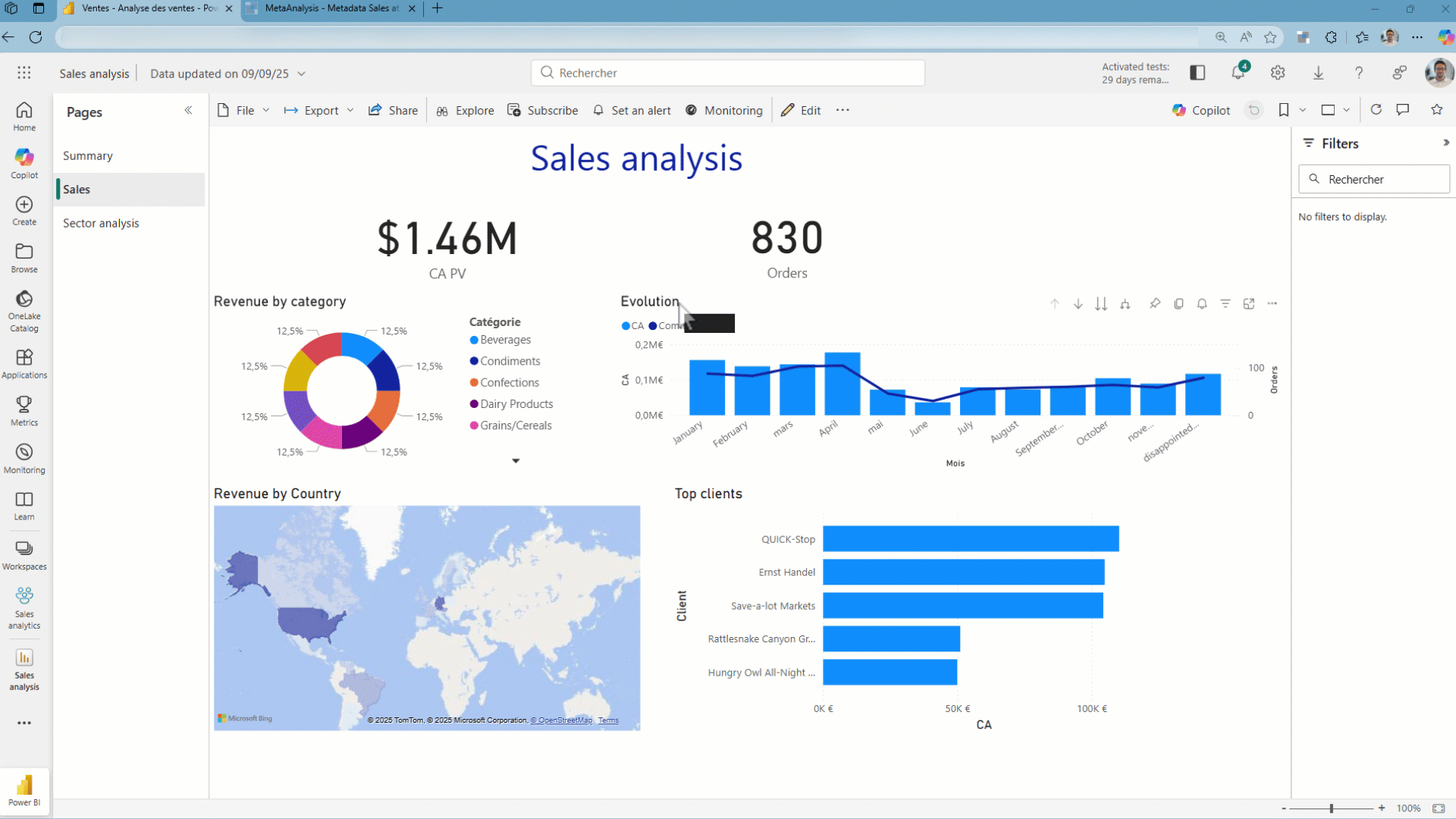Refresh the report visuals
The height and width of the screenshot is (819, 1456).
click(x=1376, y=110)
